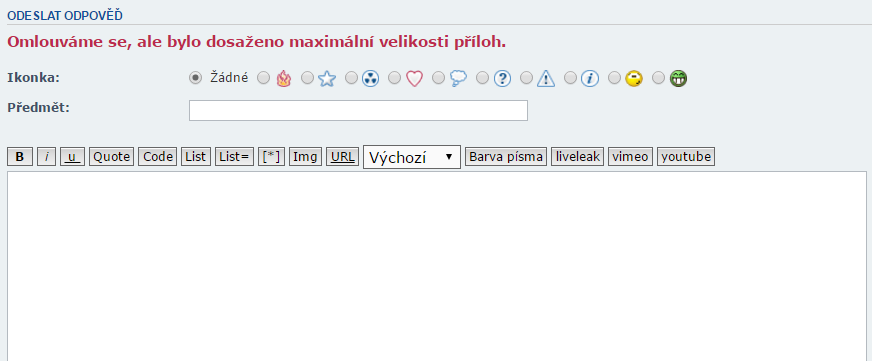Tick radio button beside radioactive icon

click(351, 78)
